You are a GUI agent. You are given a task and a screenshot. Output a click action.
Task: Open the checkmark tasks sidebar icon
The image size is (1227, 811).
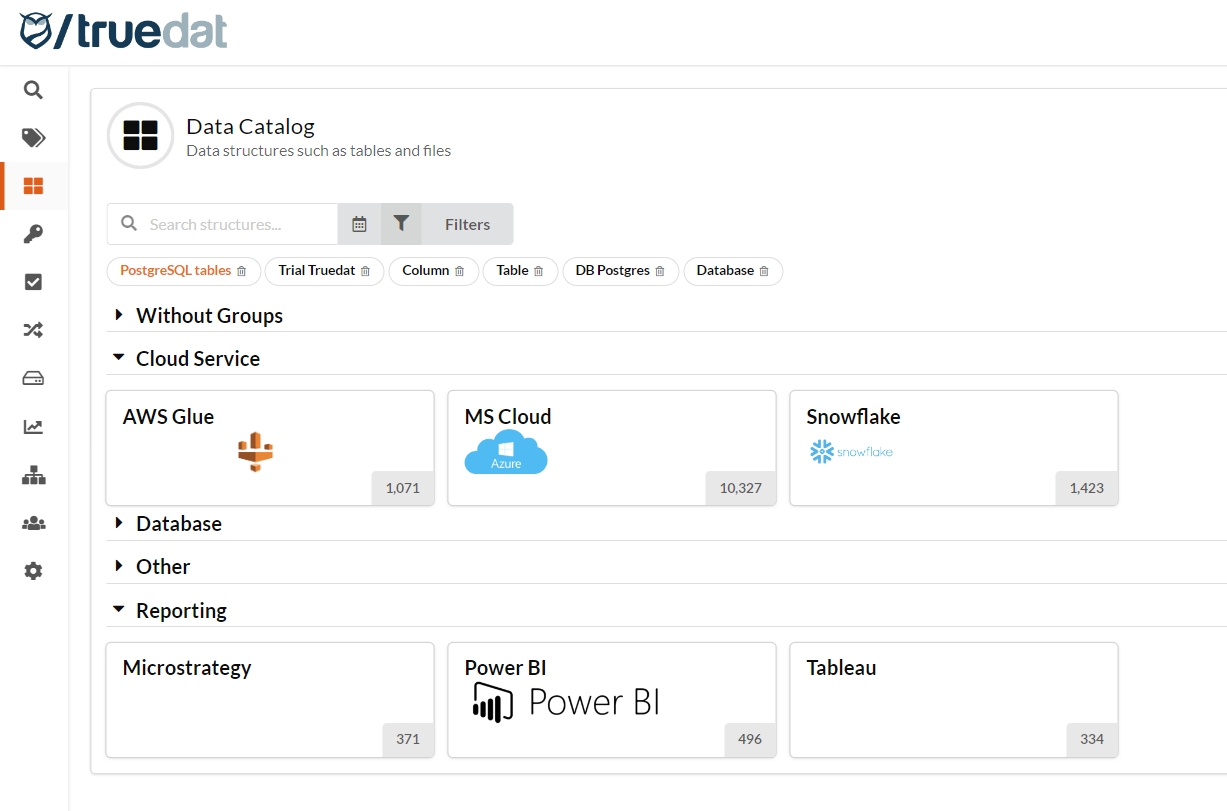point(33,282)
